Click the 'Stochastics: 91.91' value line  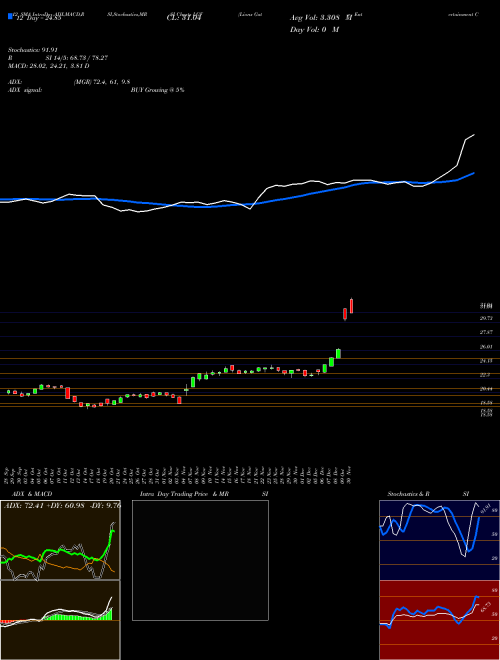[x=33, y=50]
